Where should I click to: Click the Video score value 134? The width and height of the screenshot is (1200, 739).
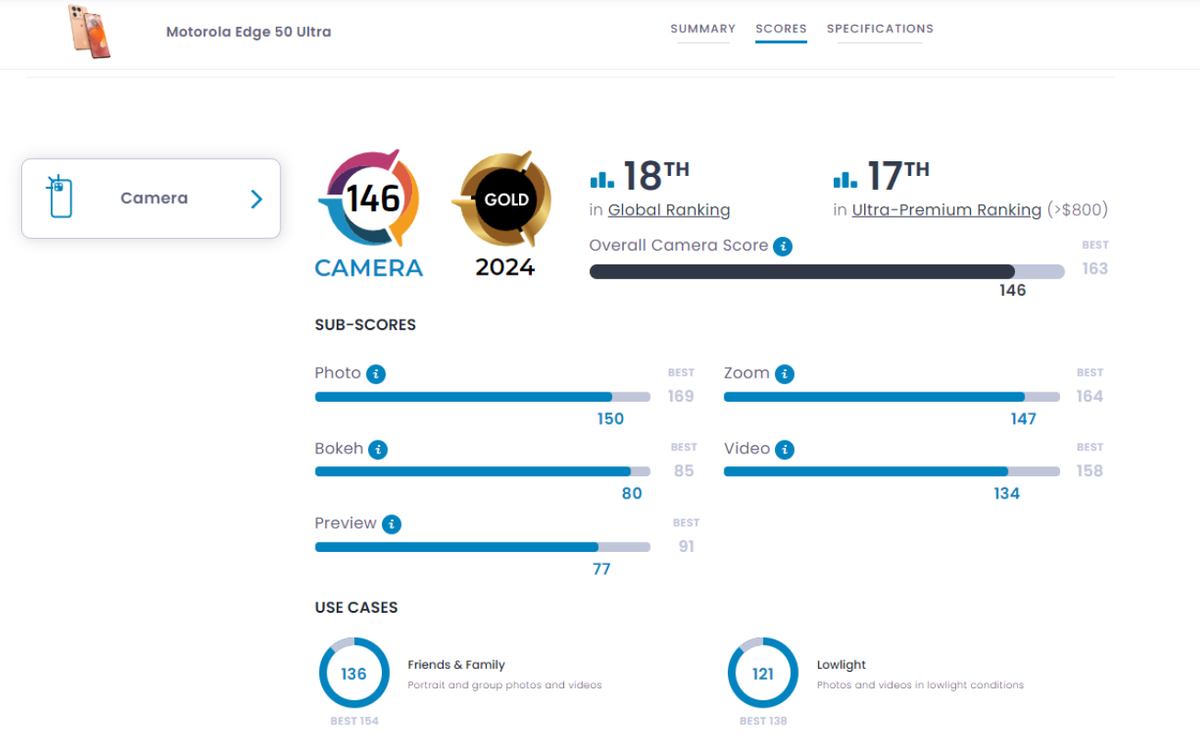click(1007, 493)
